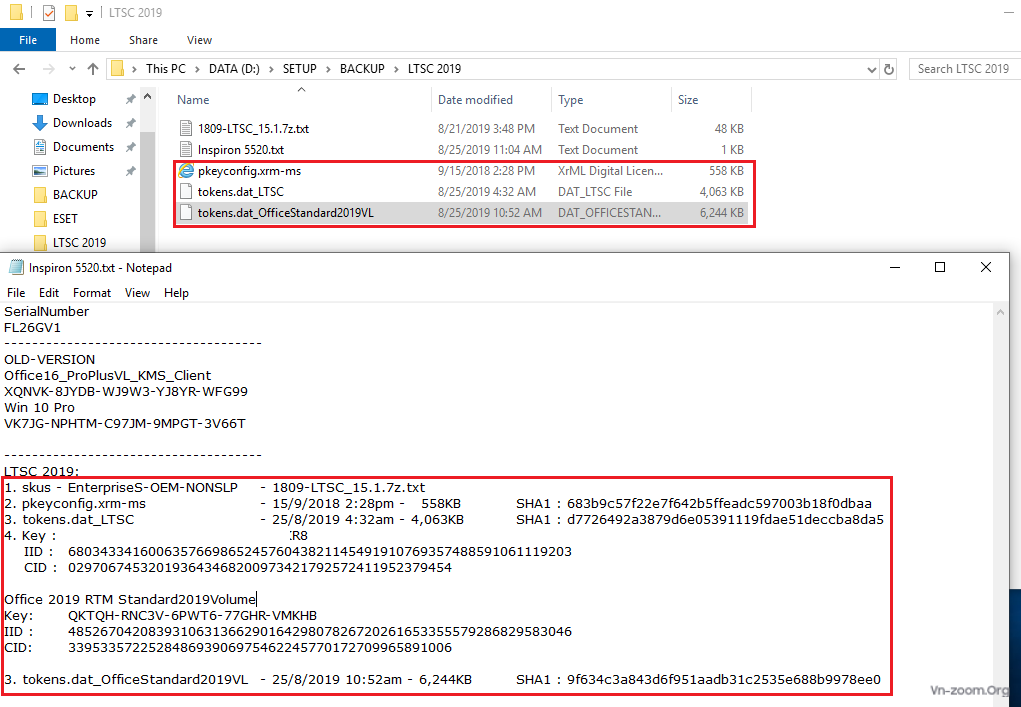Sort files by the Name column

(x=193, y=100)
